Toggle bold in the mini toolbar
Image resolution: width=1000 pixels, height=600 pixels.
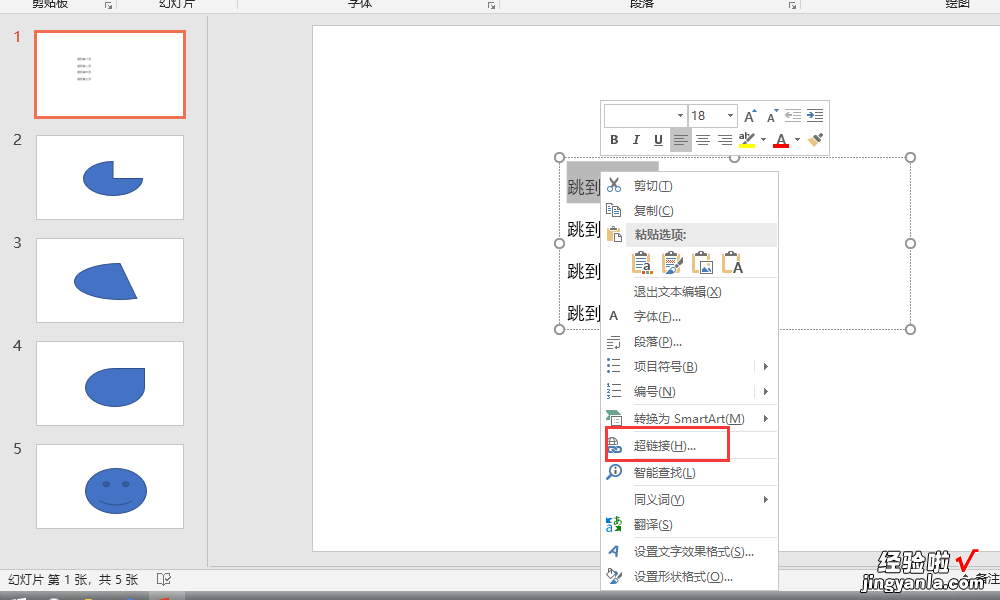click(614, 140)
